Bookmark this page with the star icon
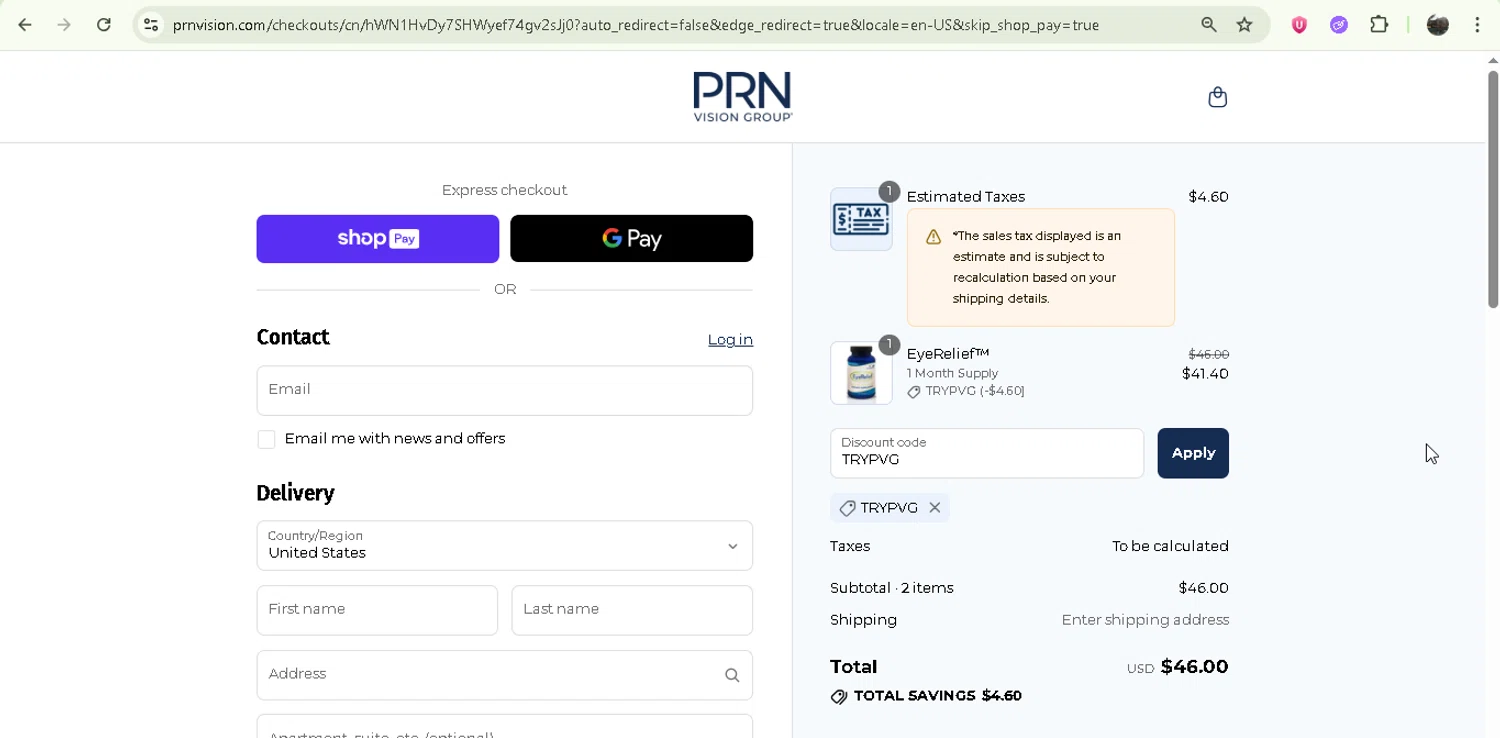 [1245, 25]
